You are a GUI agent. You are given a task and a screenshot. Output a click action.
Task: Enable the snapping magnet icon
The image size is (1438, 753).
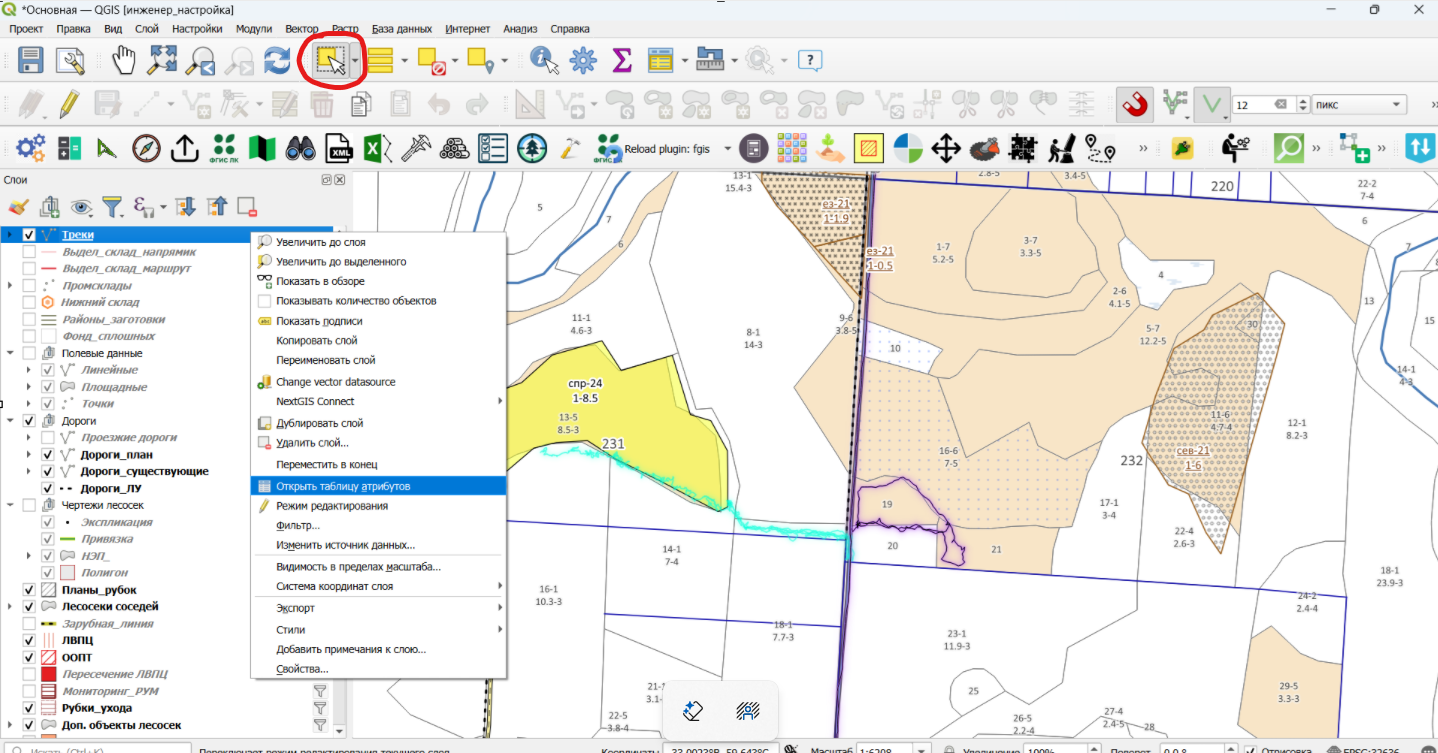coord(1133,104)
